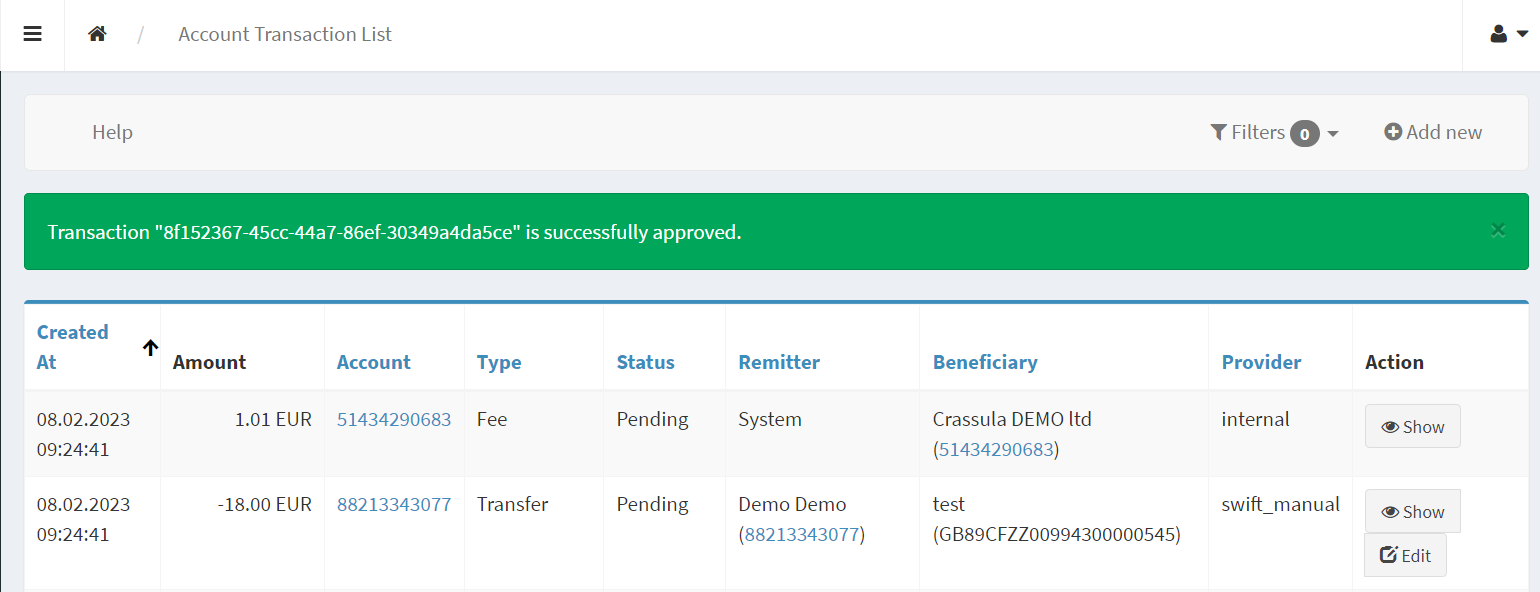
Task: Click the Help menu item
Action: tap(111, 131)
